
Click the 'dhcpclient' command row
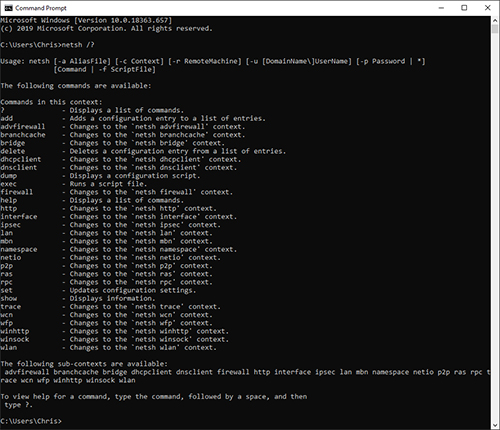pyautogui.click(x=121, y=159)
